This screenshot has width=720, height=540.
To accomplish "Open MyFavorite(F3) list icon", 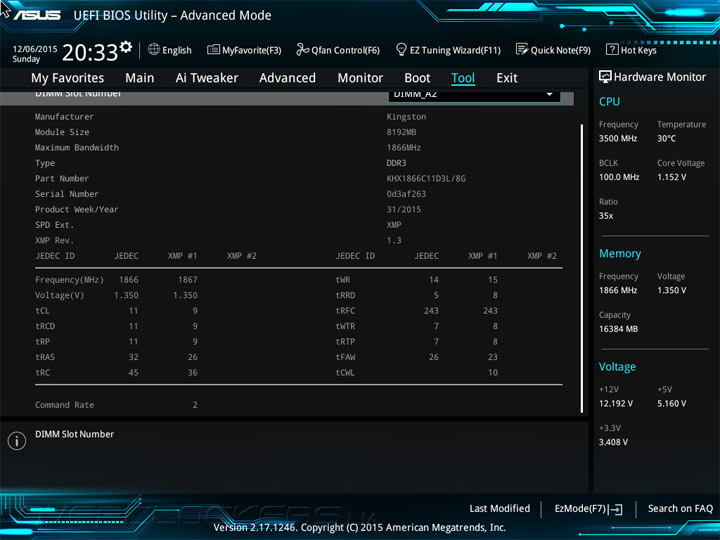I will point(213,50).
